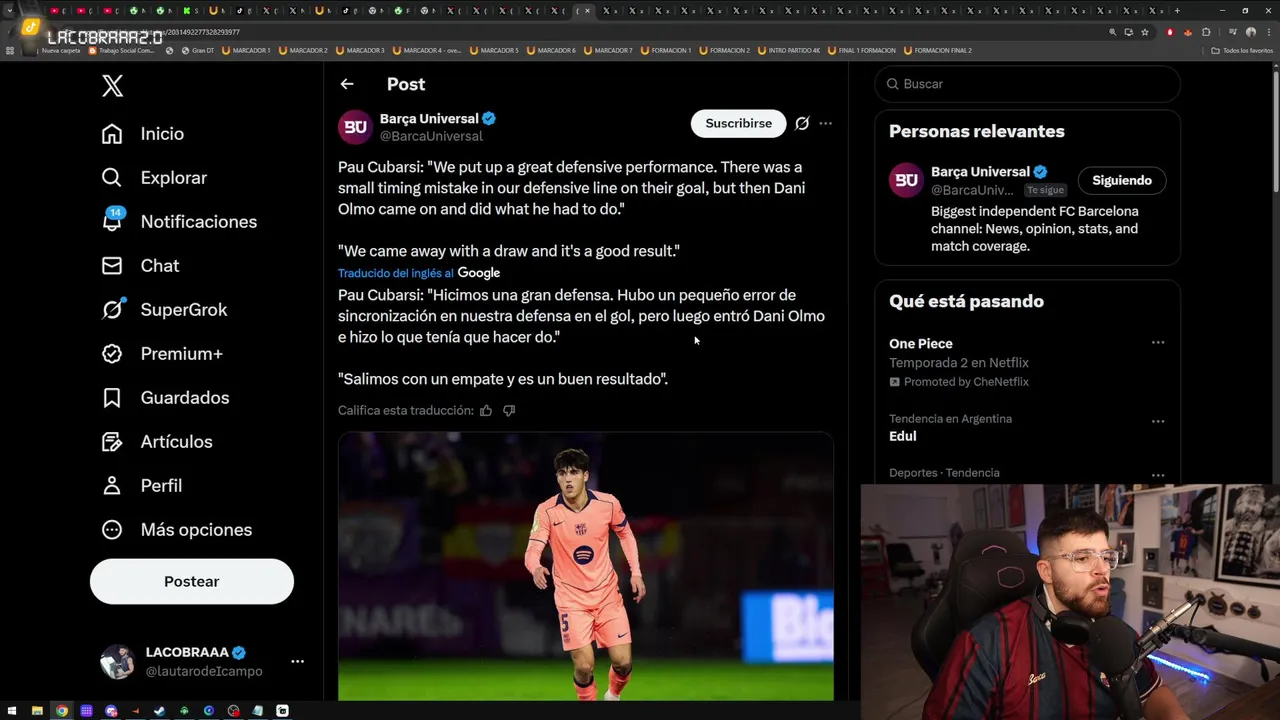Screen dimensions: 1280x720
Task: Click the Grok explain-post icon
Action: pyautogui.click(x=802, y=124)
